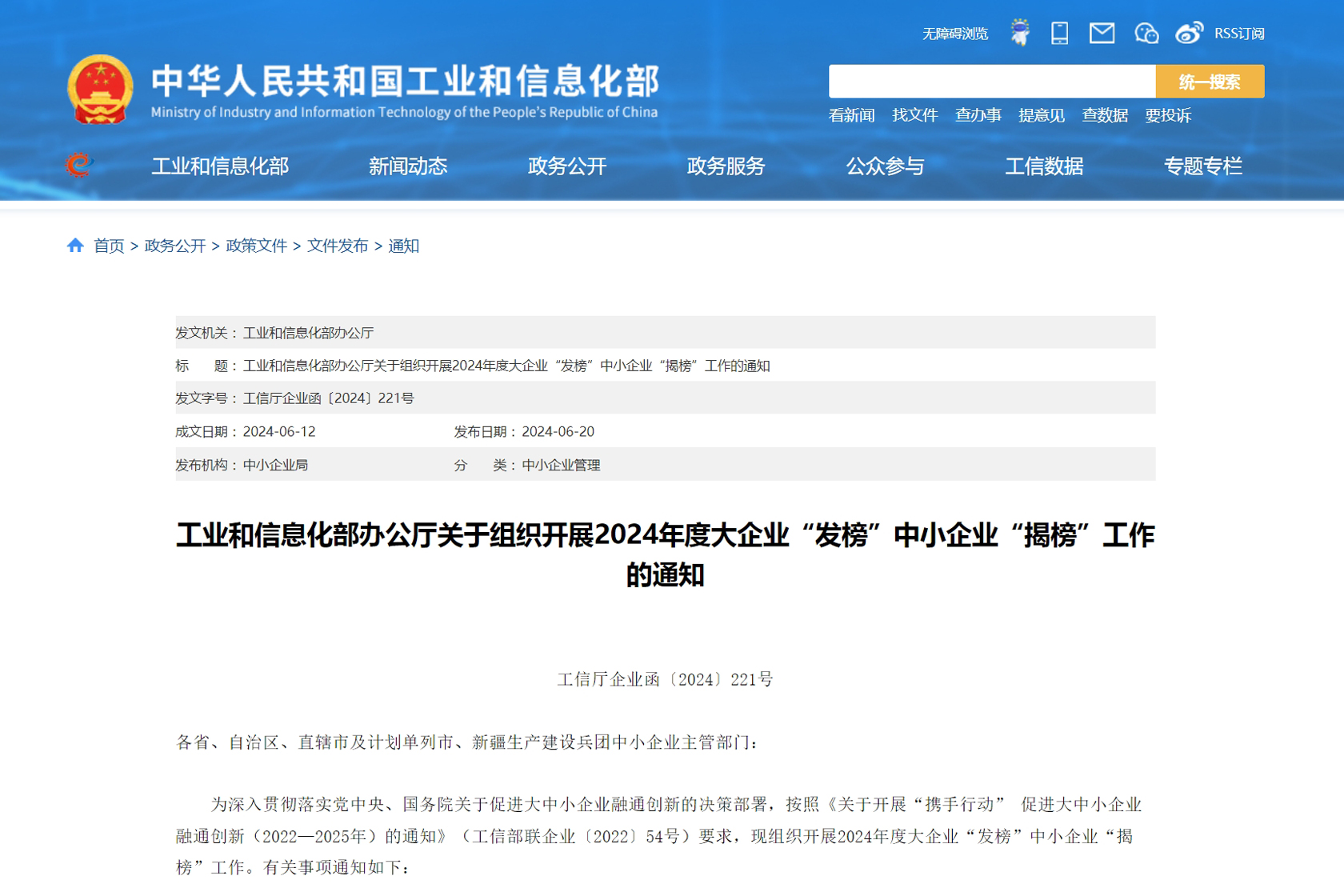Open the Weibo icon in header
Viewport: 1344px width, 896px height.
point(1189,33)
